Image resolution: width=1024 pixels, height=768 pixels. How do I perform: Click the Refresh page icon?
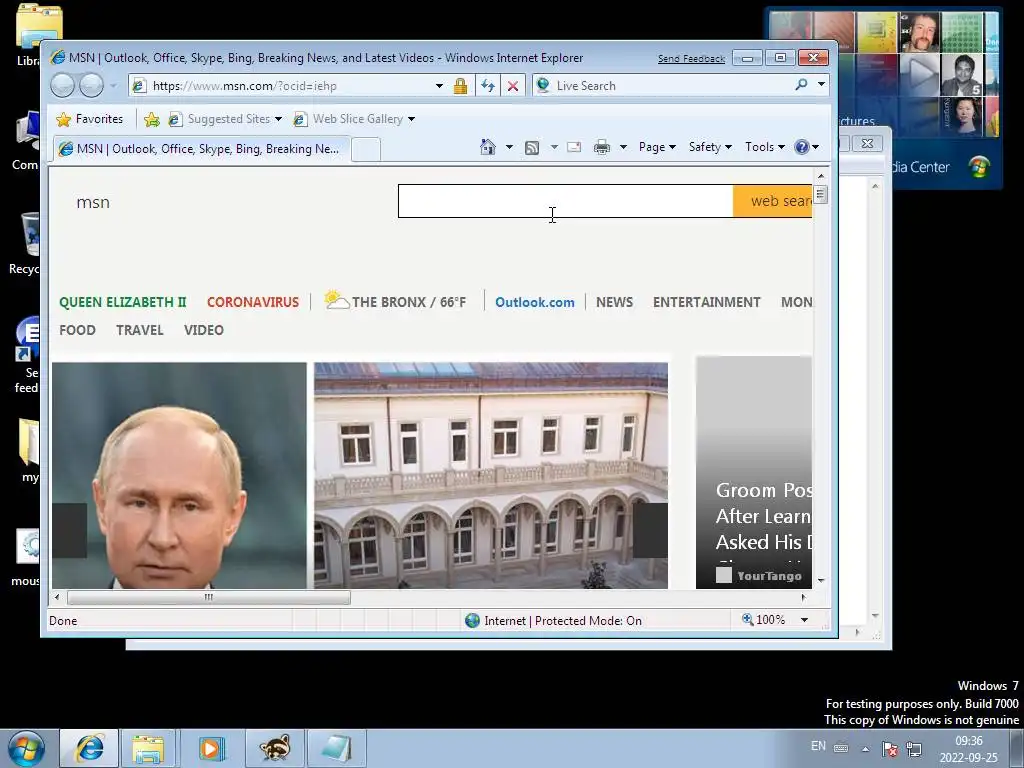pyautogui.click(x=487, y=86)
